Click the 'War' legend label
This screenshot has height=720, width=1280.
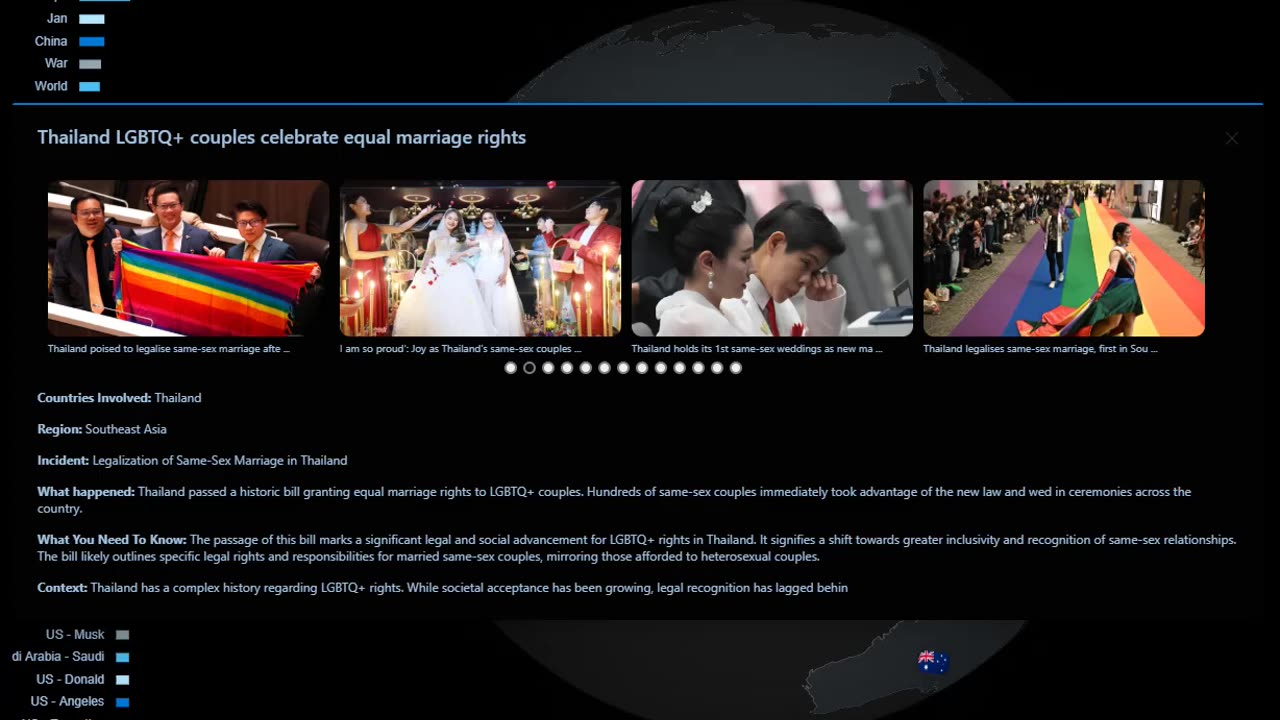(56, 63)
